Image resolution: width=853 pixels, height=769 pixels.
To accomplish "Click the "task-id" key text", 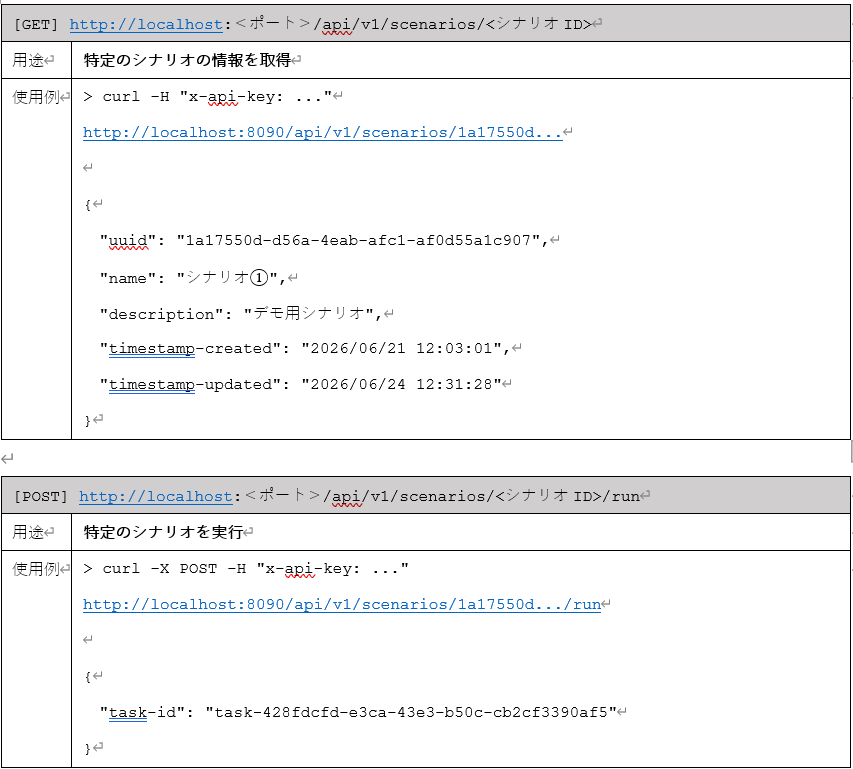I will tap(143, 712).
